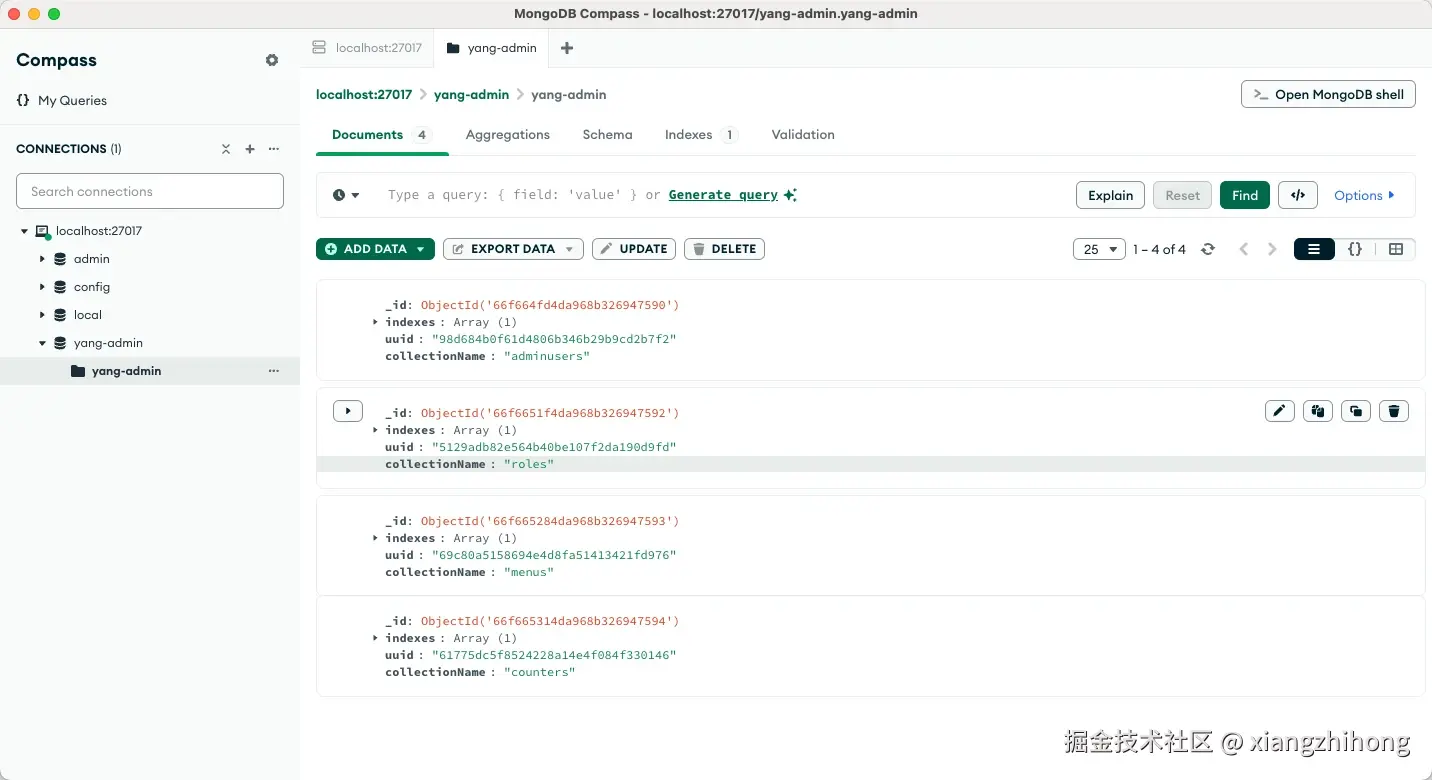
Task: Click collectionName value "menus"
Action: point(529,572)
